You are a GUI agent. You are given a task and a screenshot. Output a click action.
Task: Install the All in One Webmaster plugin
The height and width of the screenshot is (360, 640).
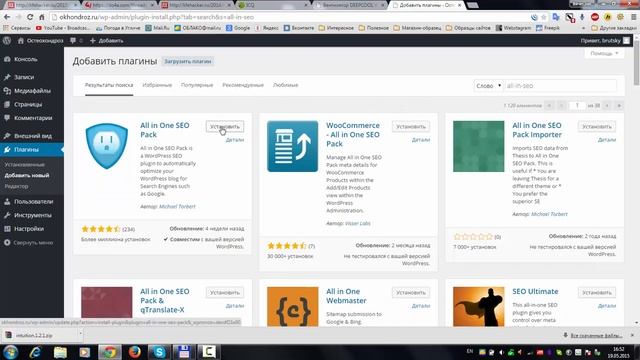pos(411,293)
